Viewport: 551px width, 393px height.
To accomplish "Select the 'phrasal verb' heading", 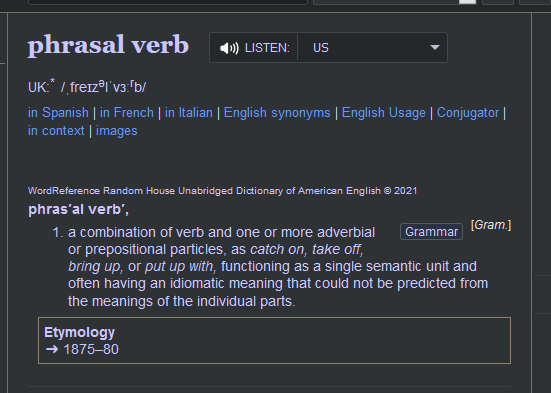I will 108,45.
